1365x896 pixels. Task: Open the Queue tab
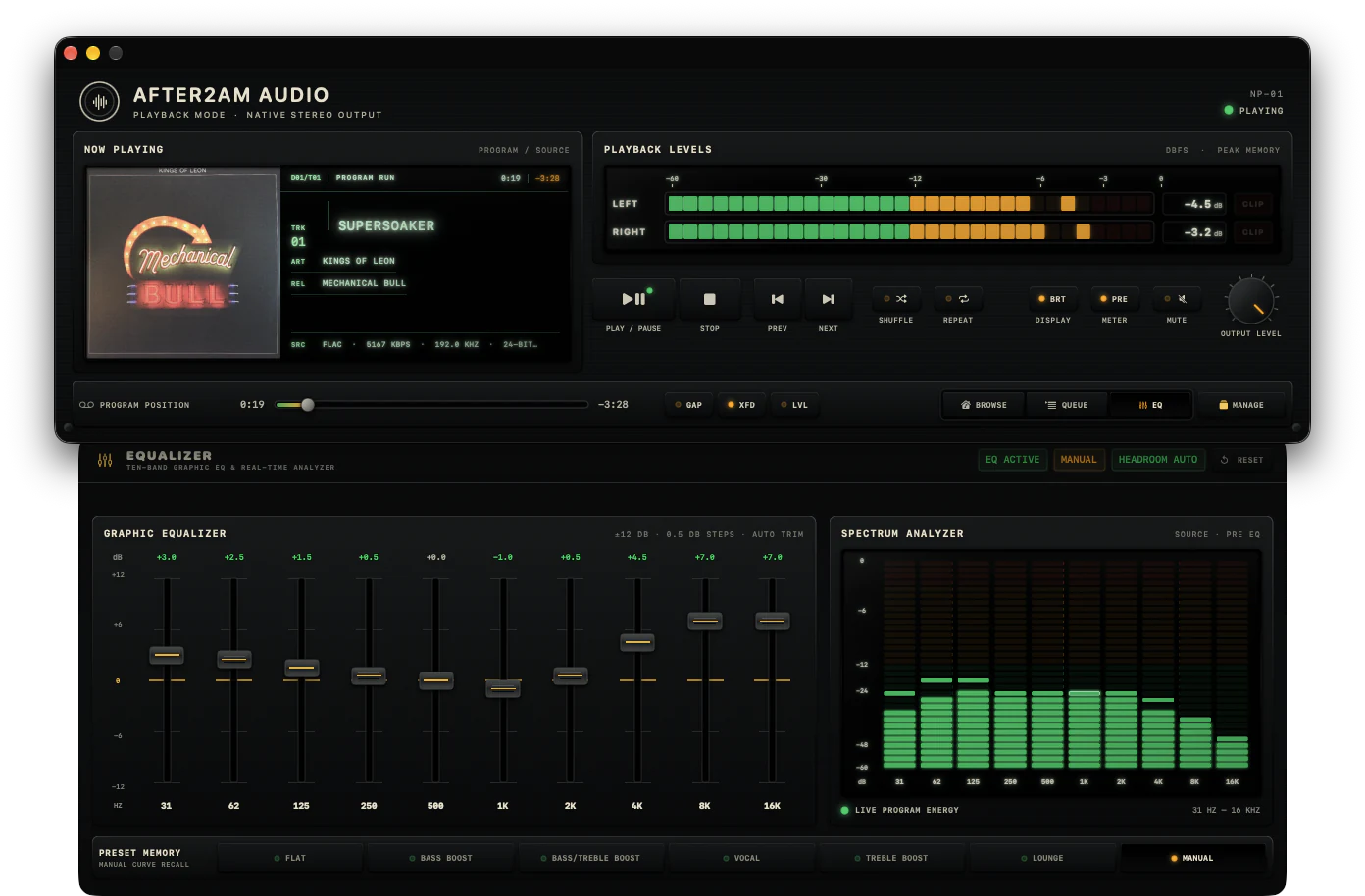1067,405
